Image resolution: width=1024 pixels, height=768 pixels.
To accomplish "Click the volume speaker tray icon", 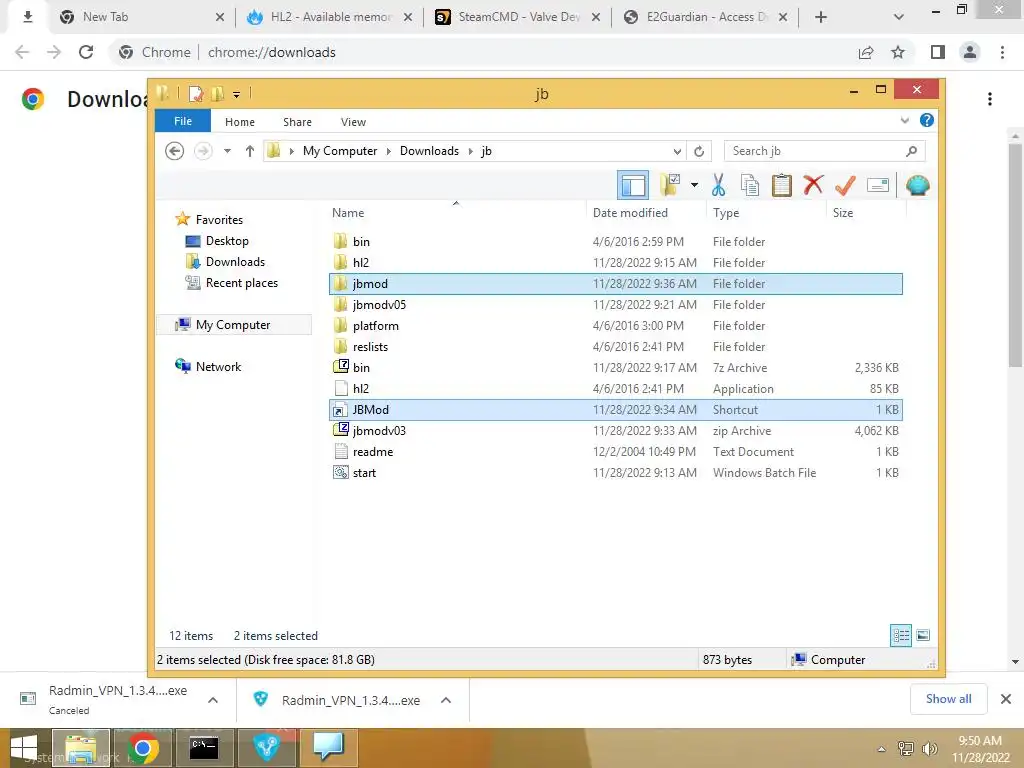I will click(929, 748).
